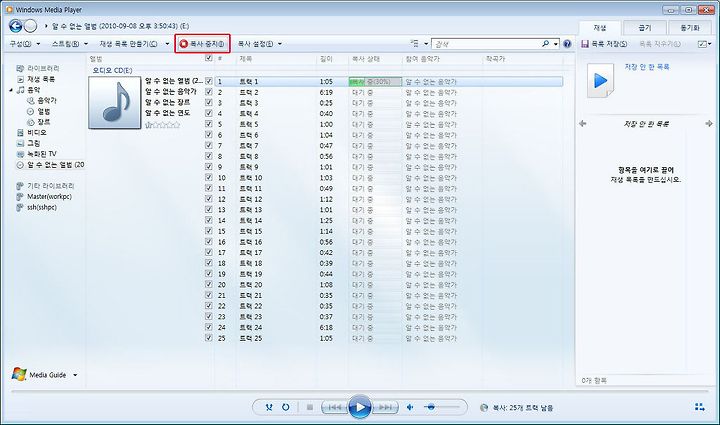Click into the library search field
Viewport: 720px width, 425px height.
(x=486, y=44)
